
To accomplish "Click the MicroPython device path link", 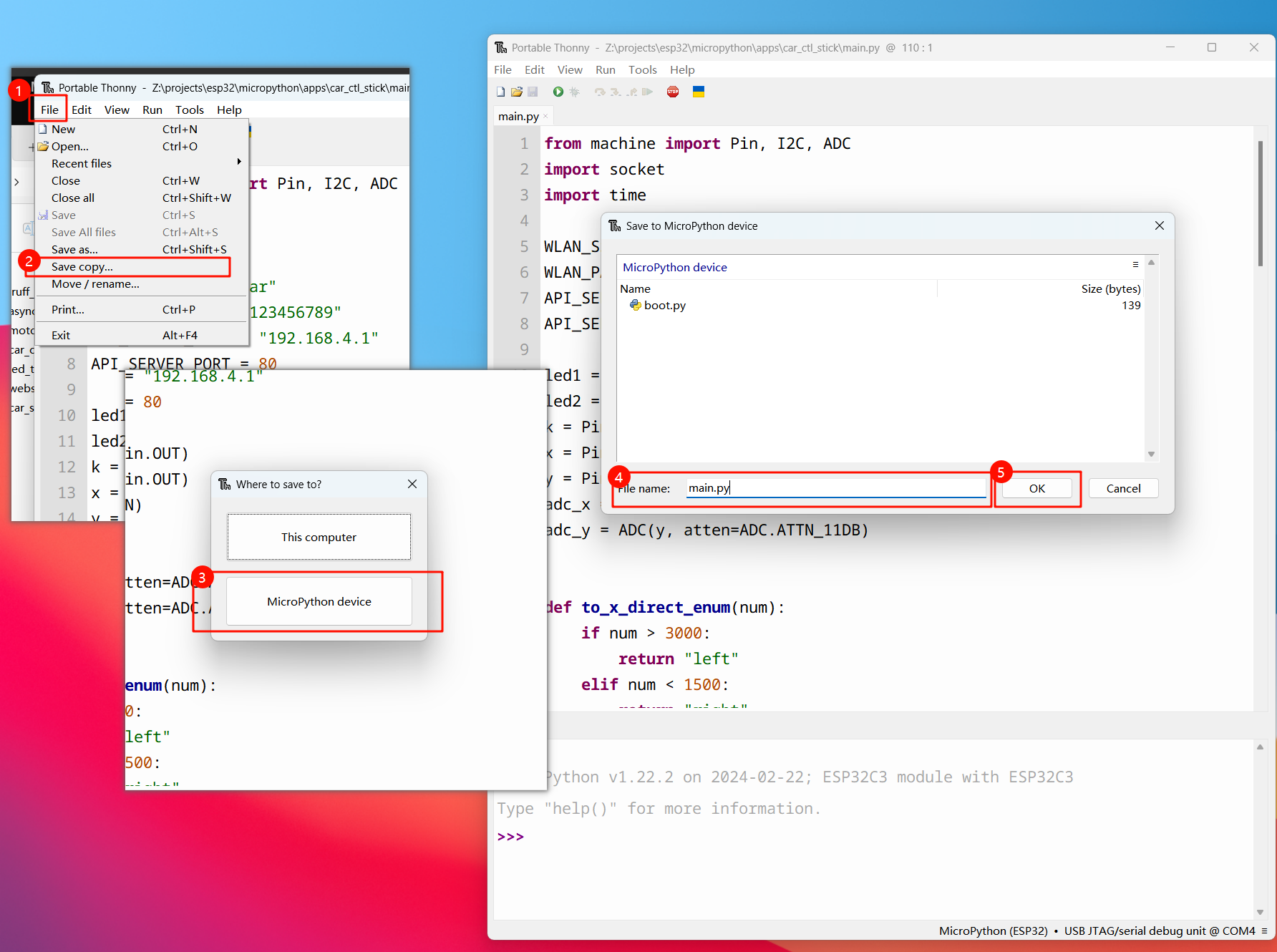I will (675, 267).
